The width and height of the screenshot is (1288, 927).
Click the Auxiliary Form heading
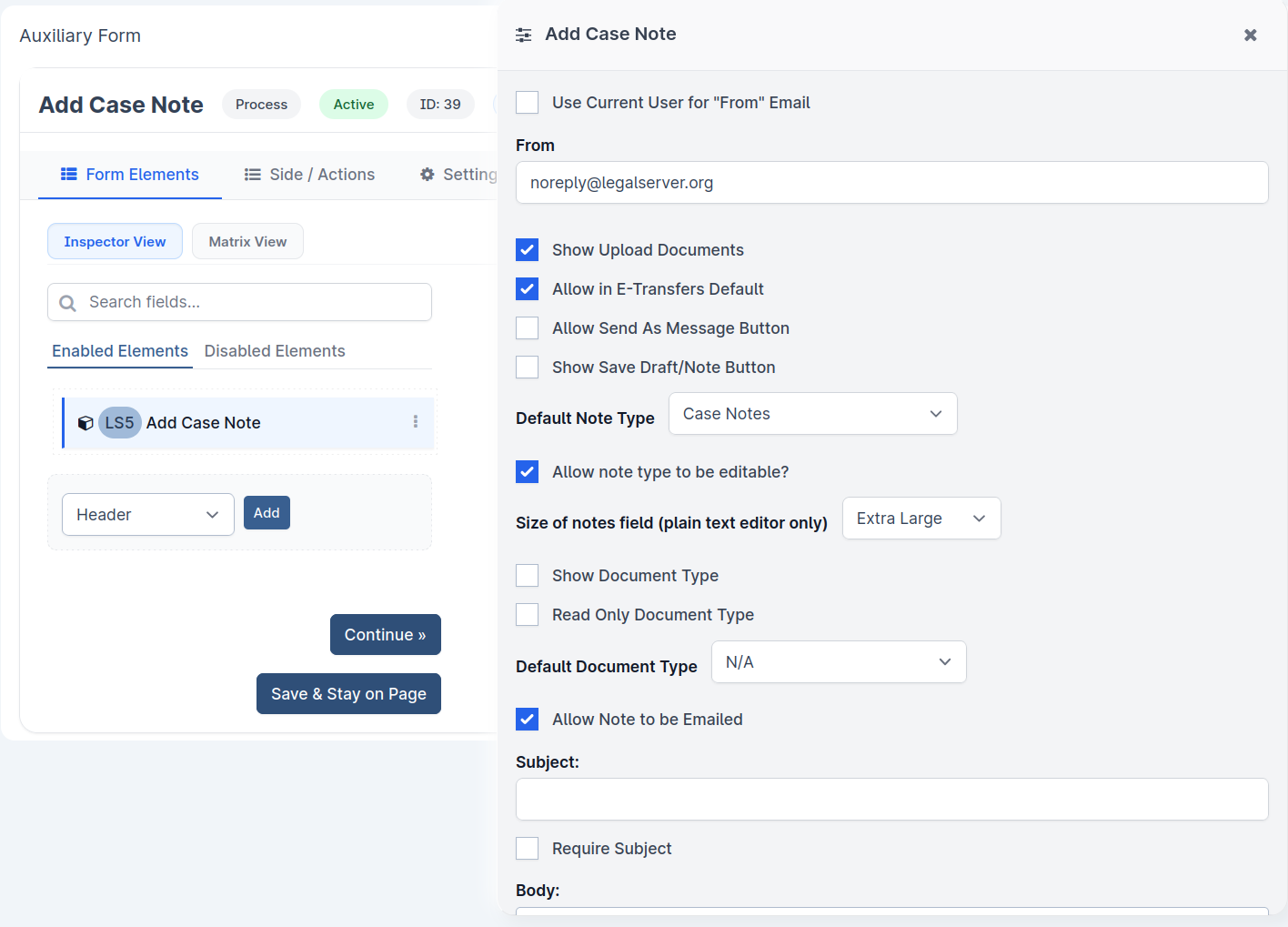click(80, 35)
